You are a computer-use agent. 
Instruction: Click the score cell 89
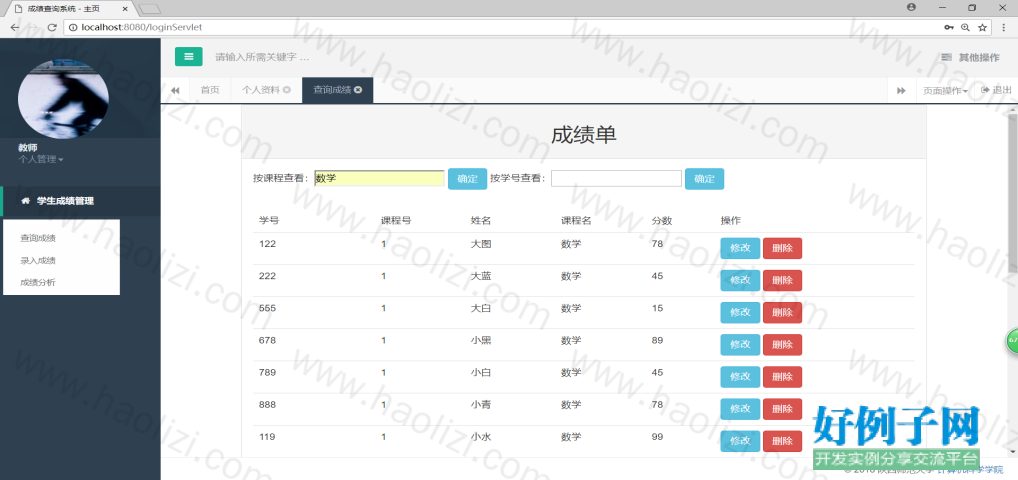point(657,340)
